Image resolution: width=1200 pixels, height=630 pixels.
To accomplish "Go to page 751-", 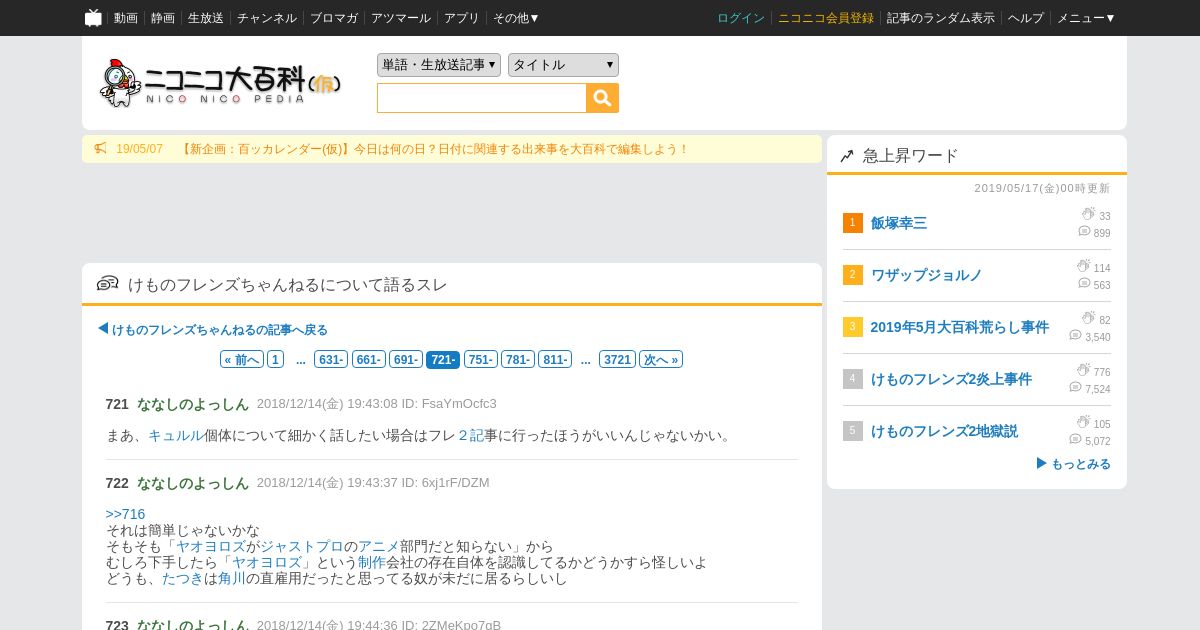I will pos(480,360).
